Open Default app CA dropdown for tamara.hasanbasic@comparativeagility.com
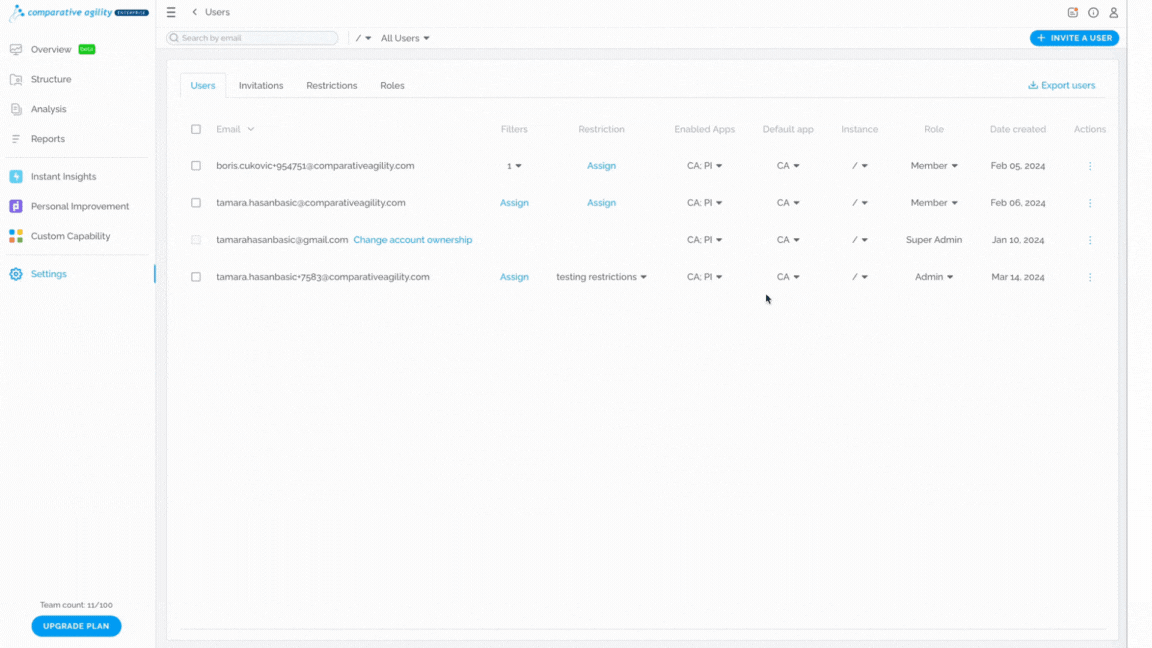 (788, 203)
